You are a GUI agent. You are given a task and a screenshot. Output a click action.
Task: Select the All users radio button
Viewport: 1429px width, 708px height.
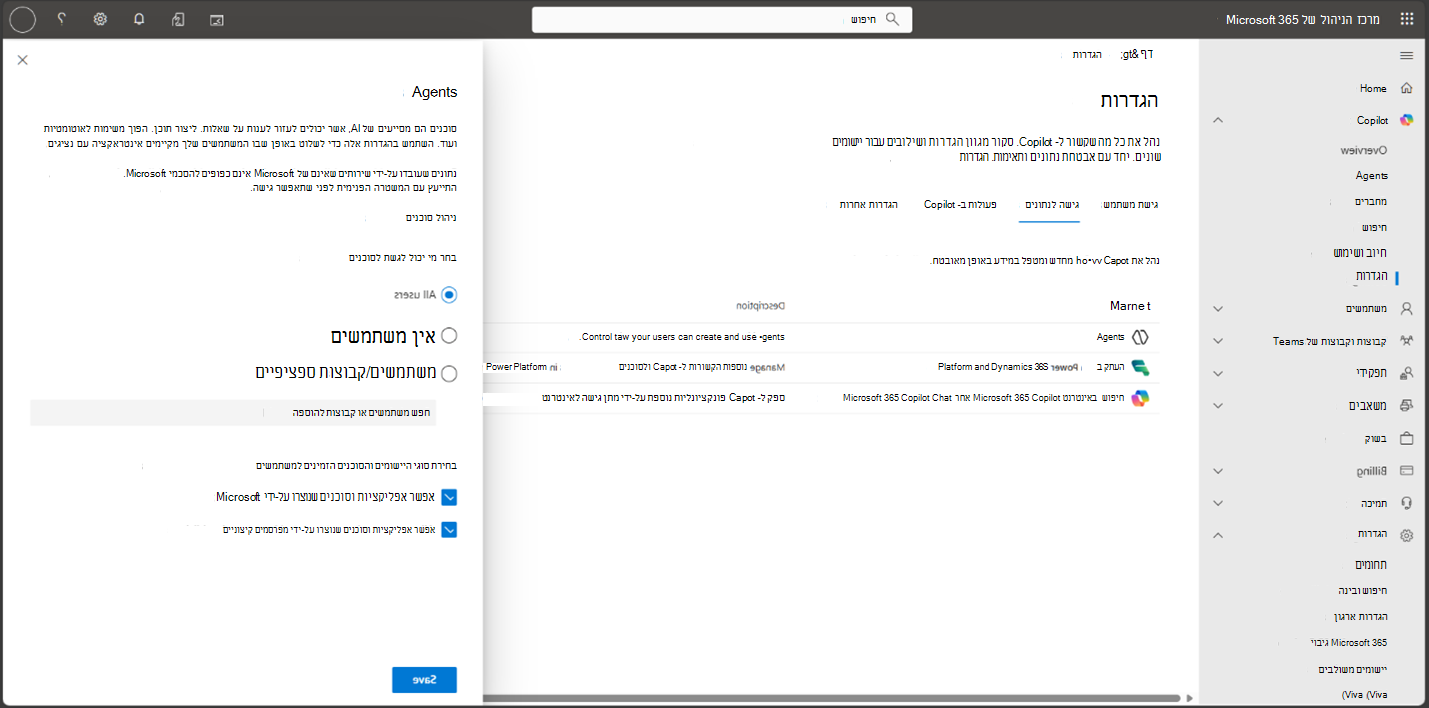(x=449, y=295)
